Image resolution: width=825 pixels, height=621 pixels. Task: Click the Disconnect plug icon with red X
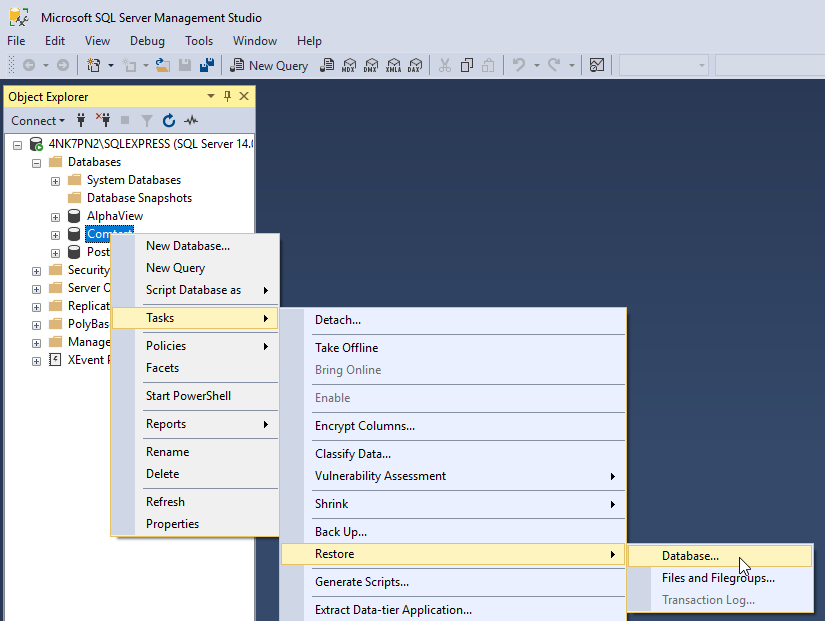[102, 121]
